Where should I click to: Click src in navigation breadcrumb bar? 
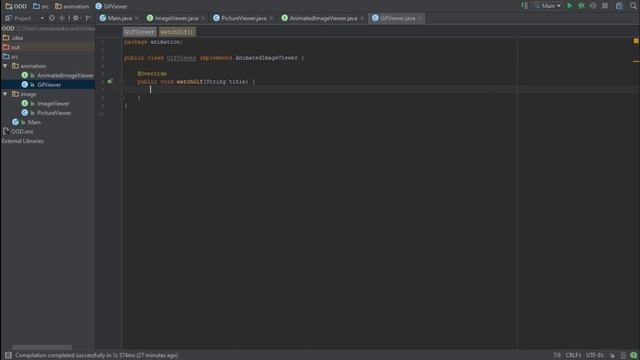pyautogui.click(x=41, y=6)
